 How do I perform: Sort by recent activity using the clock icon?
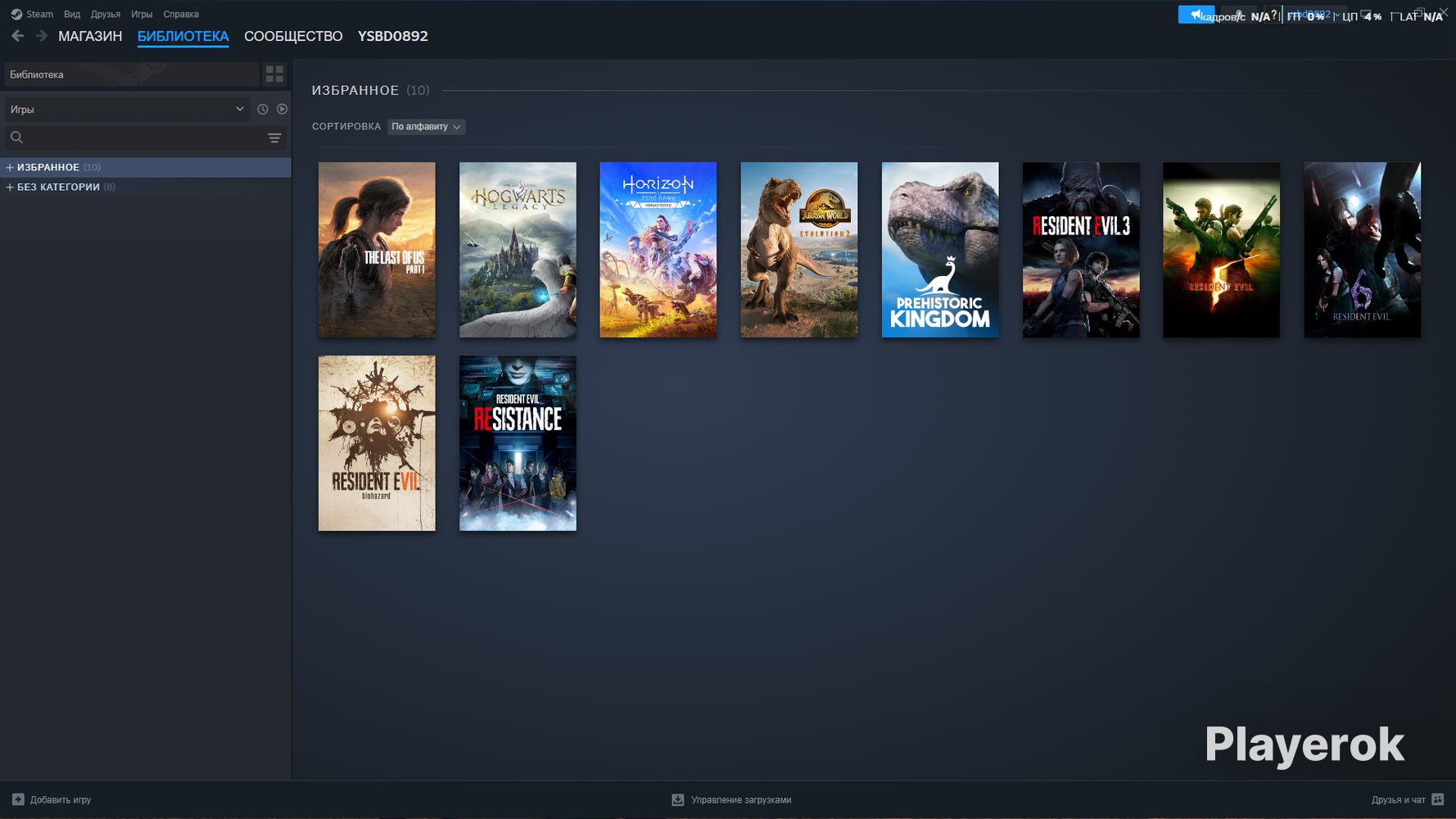pyautogui.click(x=263, y=109)
